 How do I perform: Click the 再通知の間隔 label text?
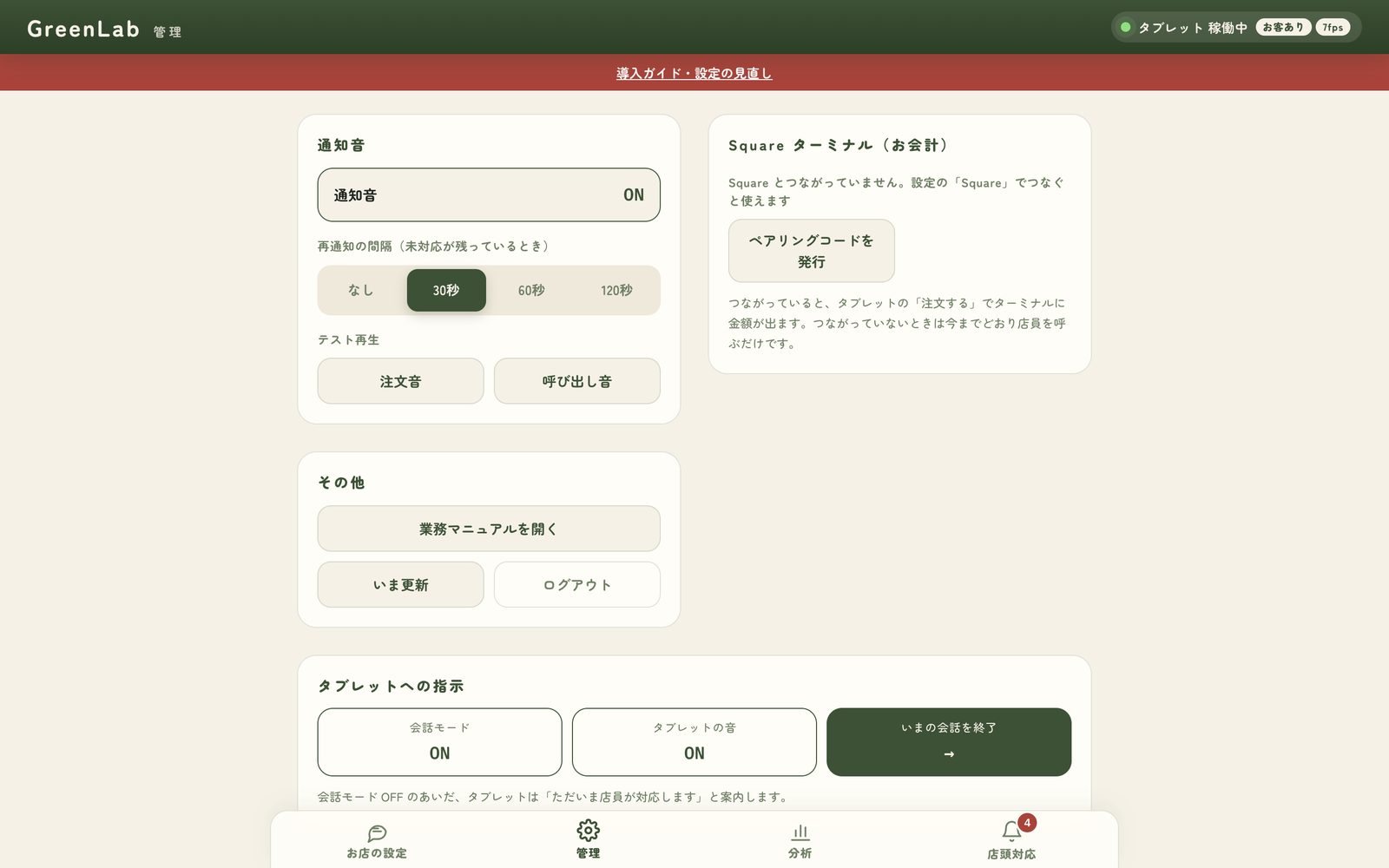pyautogui.click(x=434, y=247)
